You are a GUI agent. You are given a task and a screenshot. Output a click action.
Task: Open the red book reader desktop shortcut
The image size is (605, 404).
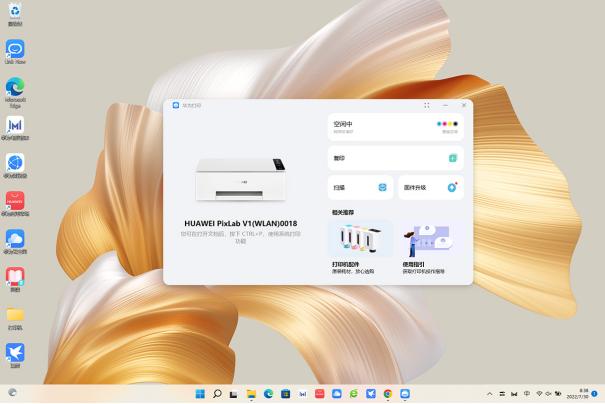point(15,279)
